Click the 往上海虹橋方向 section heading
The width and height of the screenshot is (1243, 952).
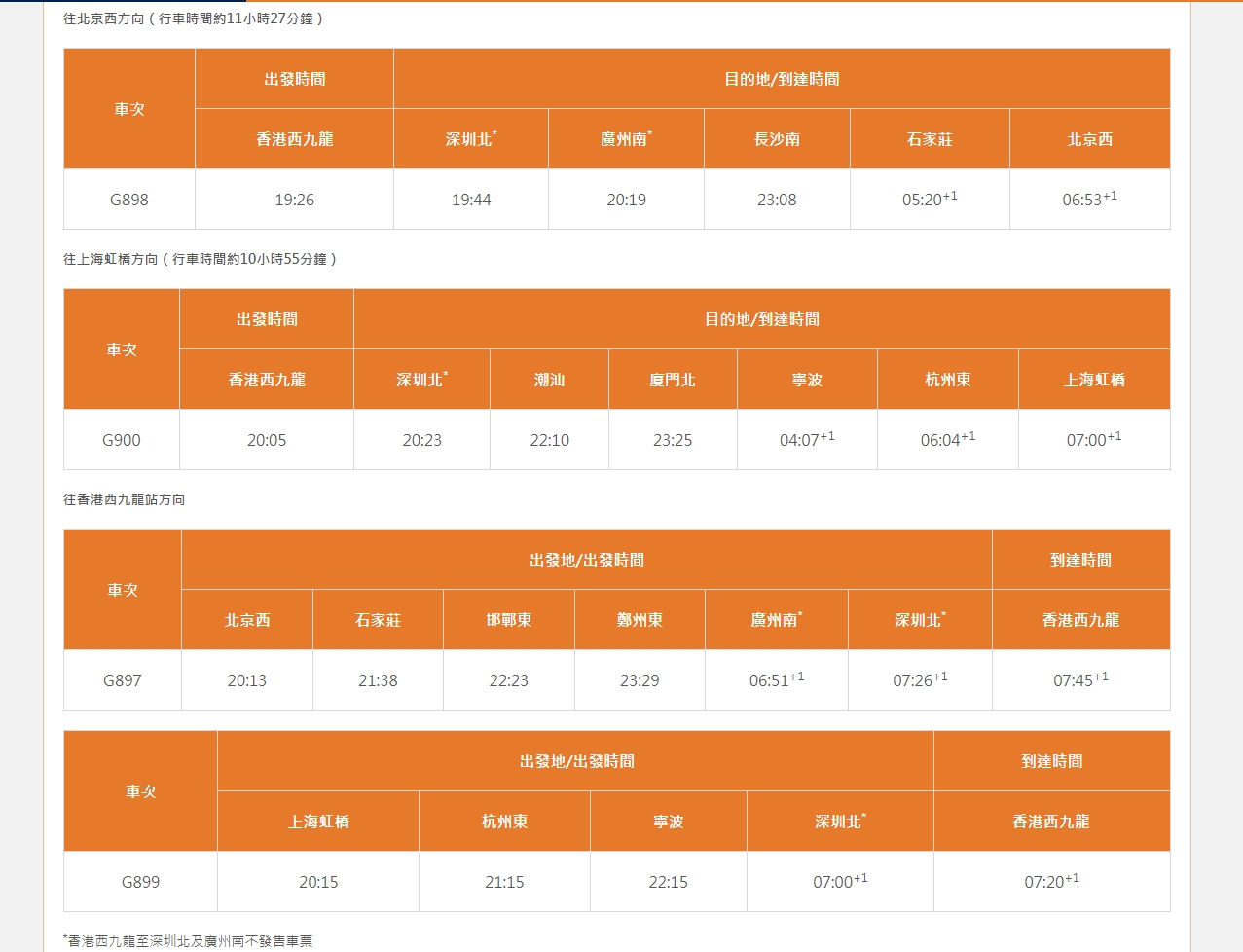click(200, 259)
